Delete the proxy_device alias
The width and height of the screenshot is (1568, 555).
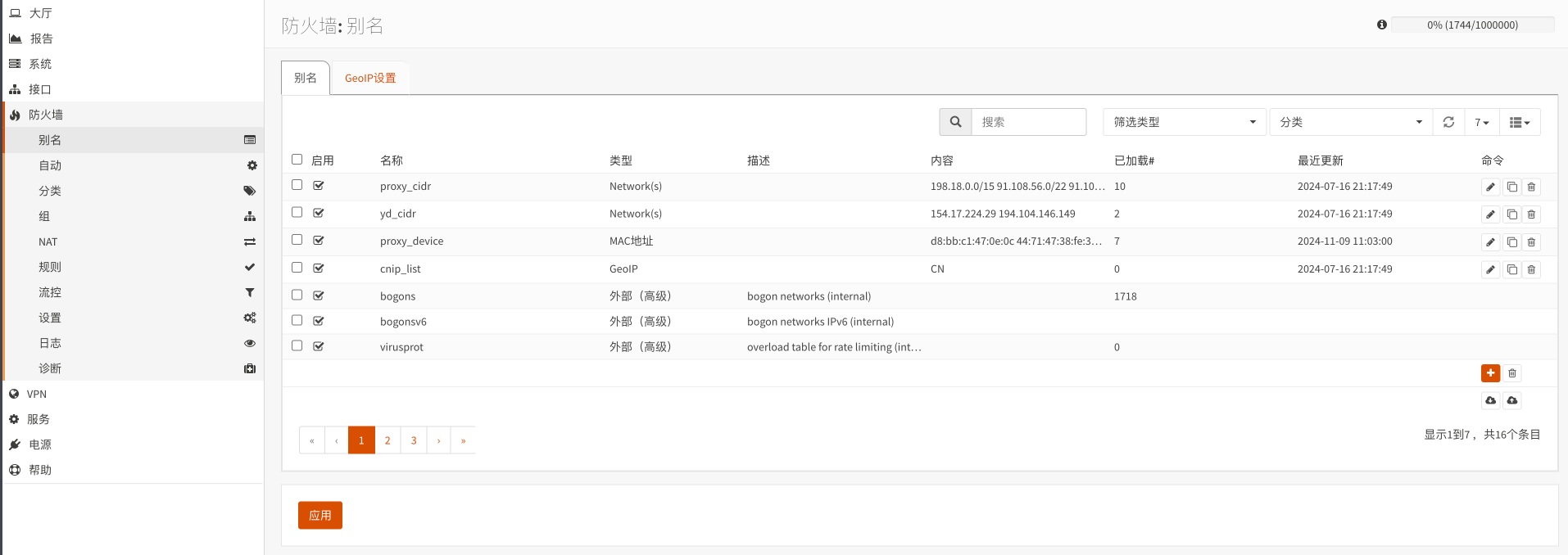coord(1531,242)
